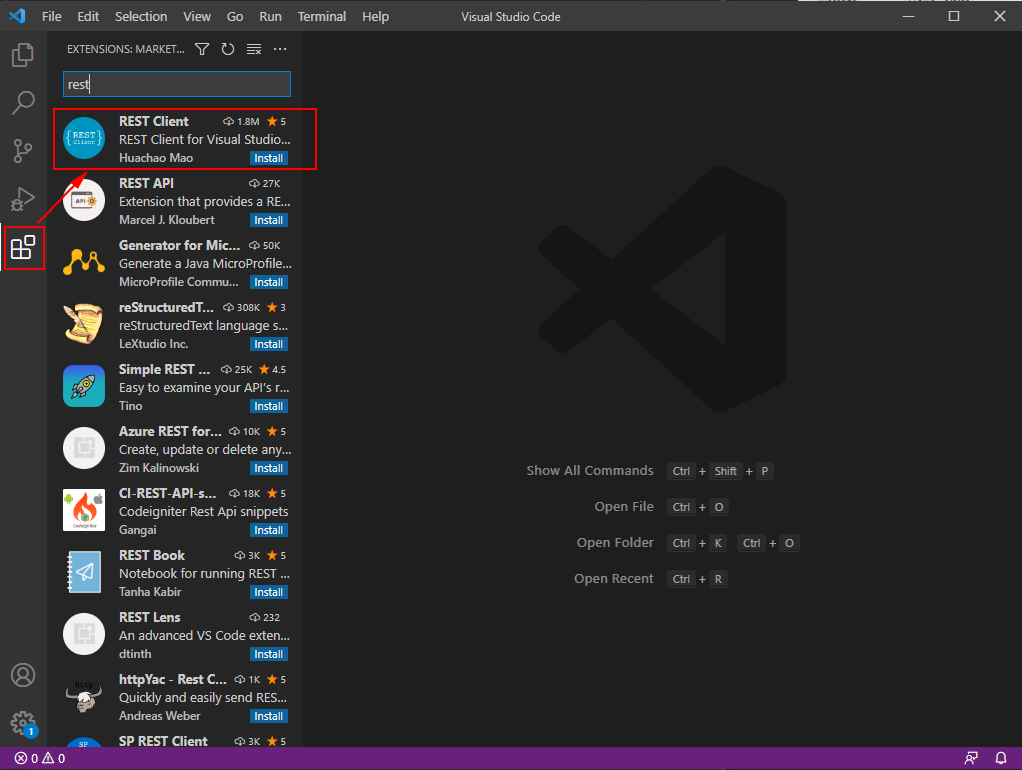1022x770 pixels.
Task: Click the reStructuredText extension scroll icon
Action: tap(84, 324)
